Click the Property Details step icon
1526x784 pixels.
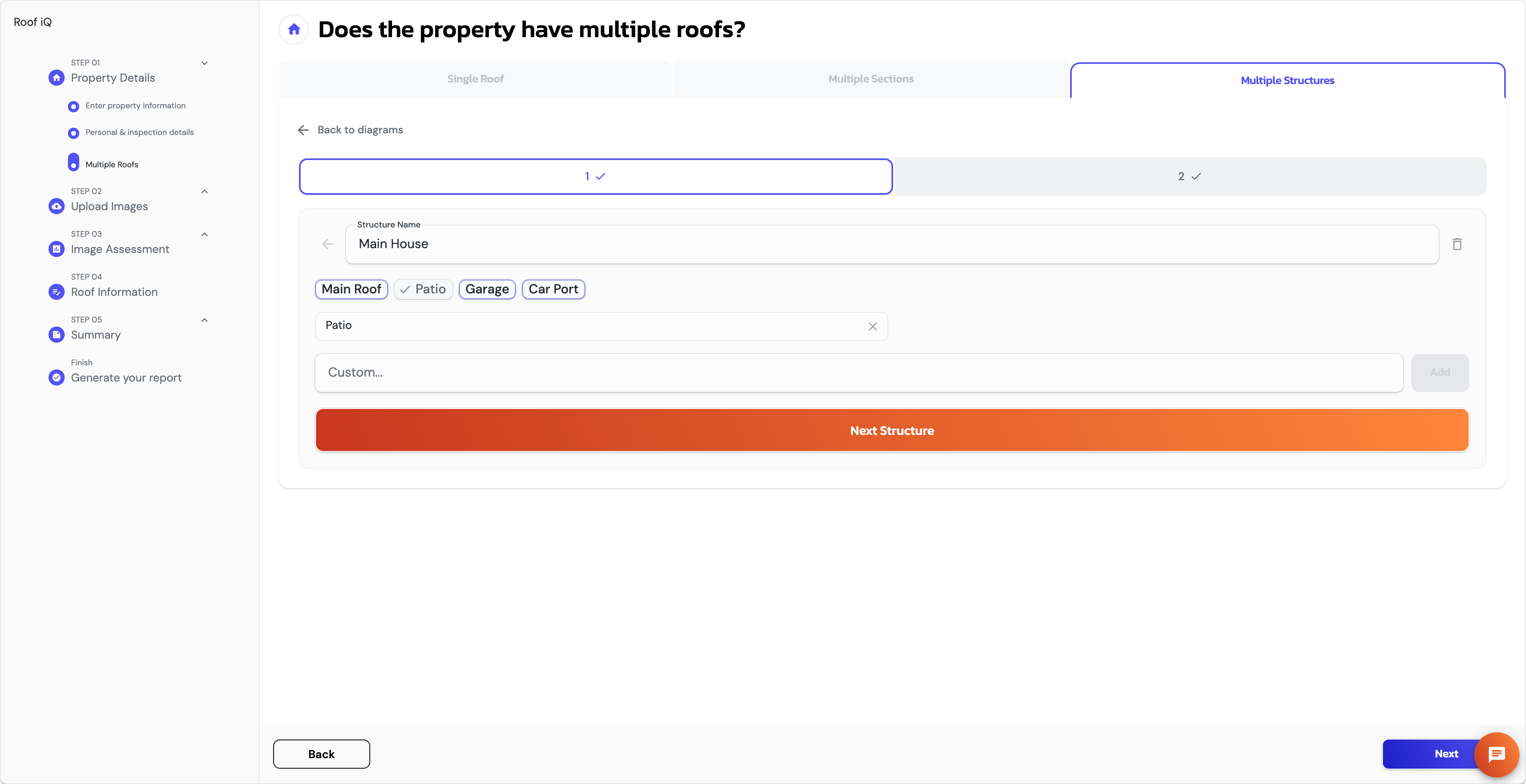56,78
